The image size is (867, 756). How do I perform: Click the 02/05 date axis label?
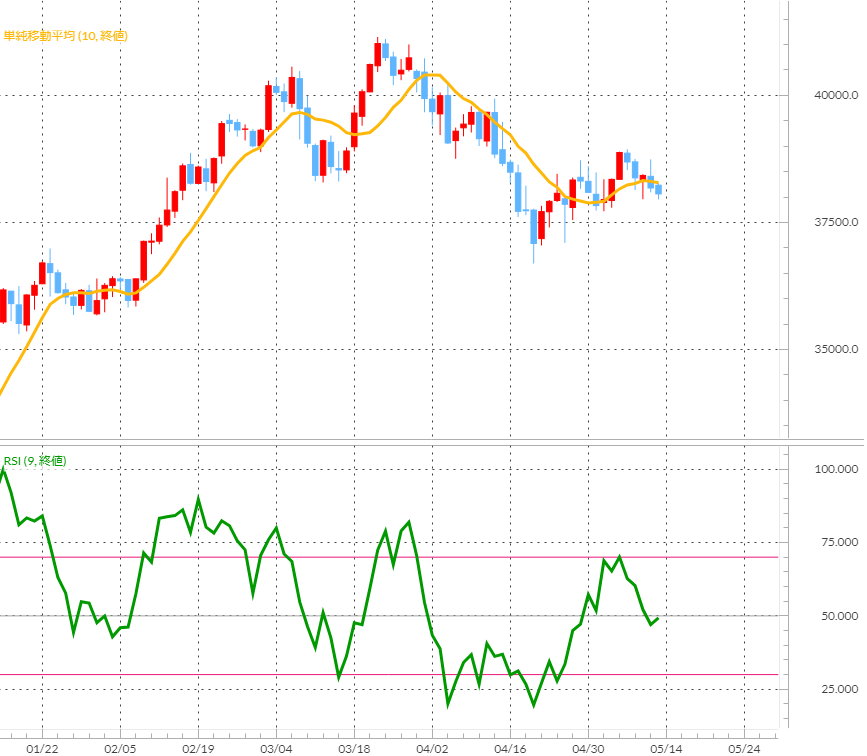point(120,749)
